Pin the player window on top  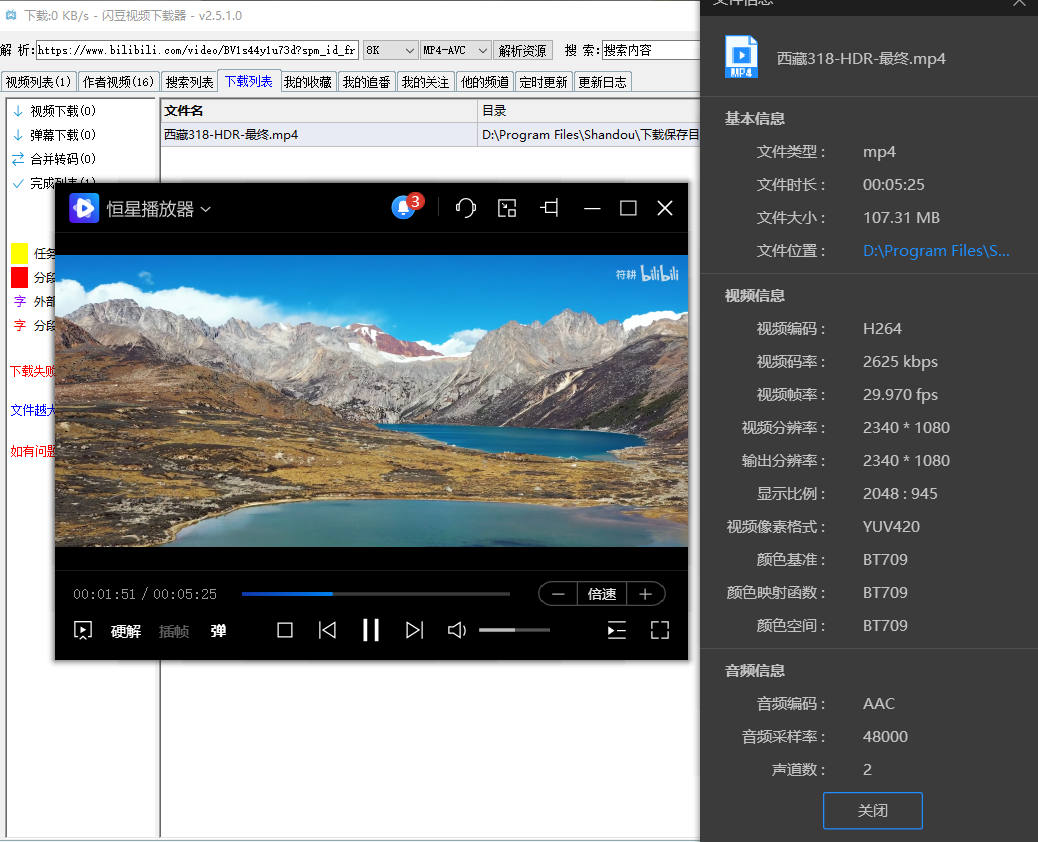[x=549, y=208]
